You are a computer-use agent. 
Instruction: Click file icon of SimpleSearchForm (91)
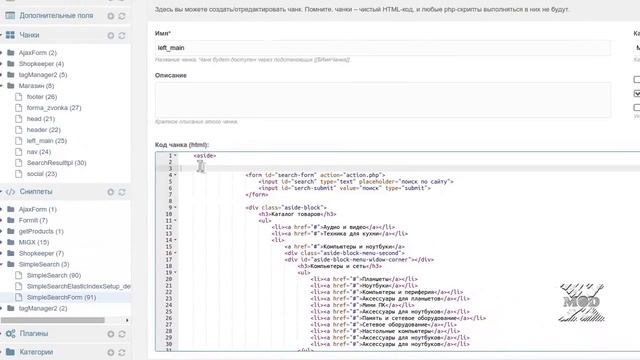18,297
